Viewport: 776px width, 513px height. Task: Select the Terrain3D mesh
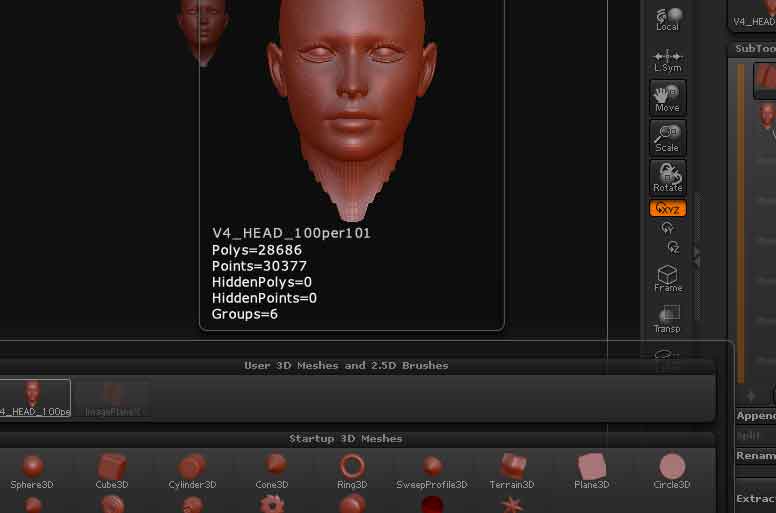[x=512, y=471]
